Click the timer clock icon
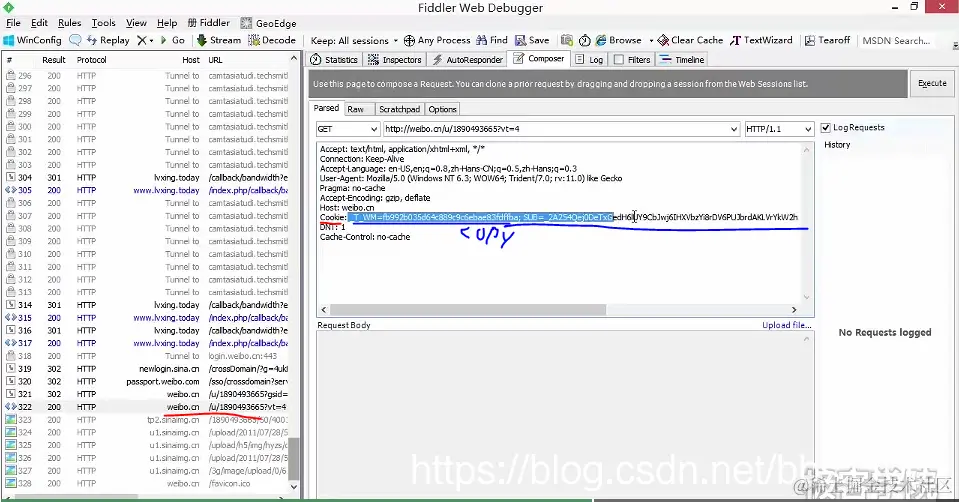This screenshot has height=502, width=959. pyautogui.click(x=585, y=40)
